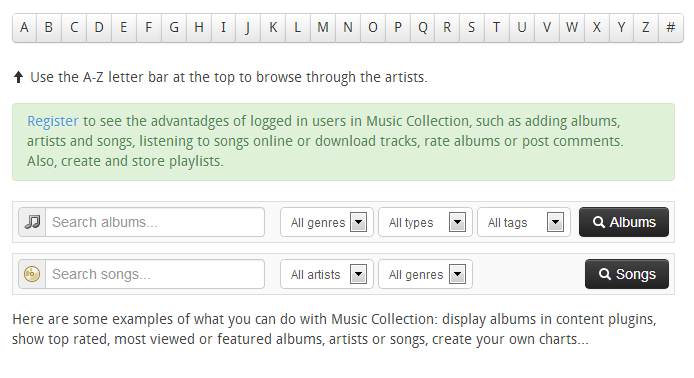The image size is (694, 378).
Task: Select letter Q in the artist letter bar
Action: (x=423, y=28)
